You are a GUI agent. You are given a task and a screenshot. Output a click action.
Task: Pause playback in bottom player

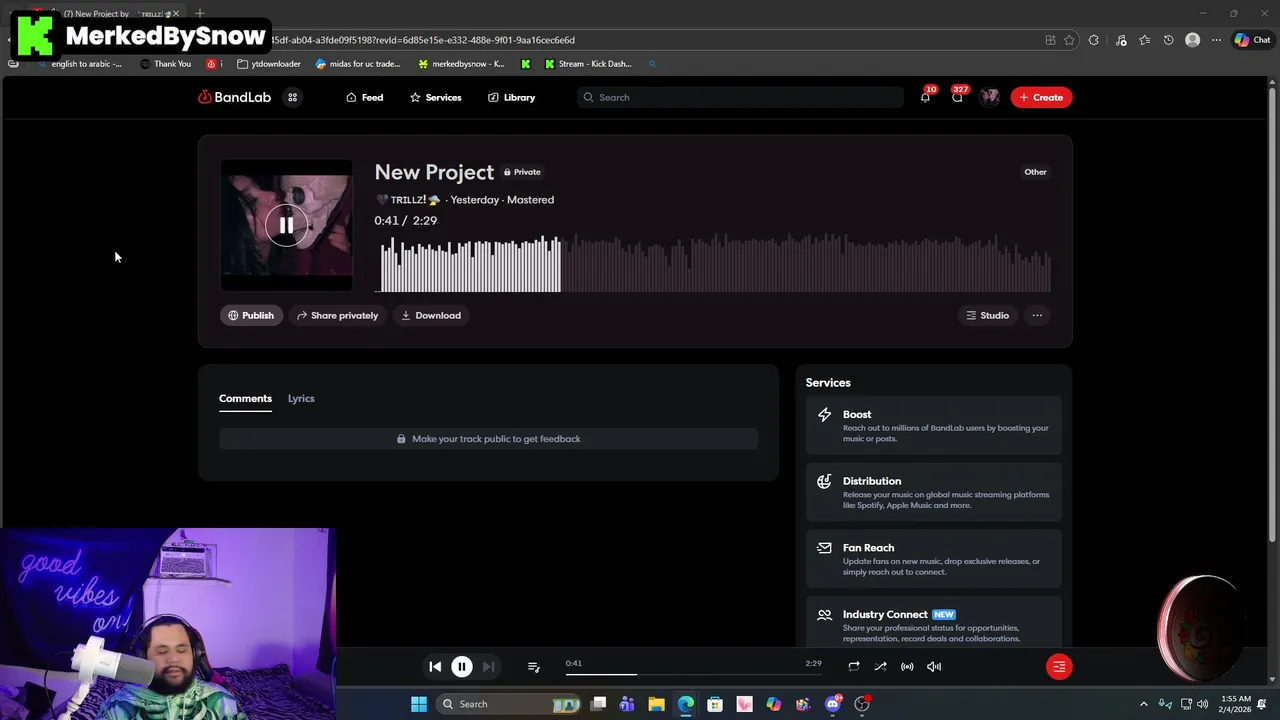pyautogui.click(x=462, y=666)
